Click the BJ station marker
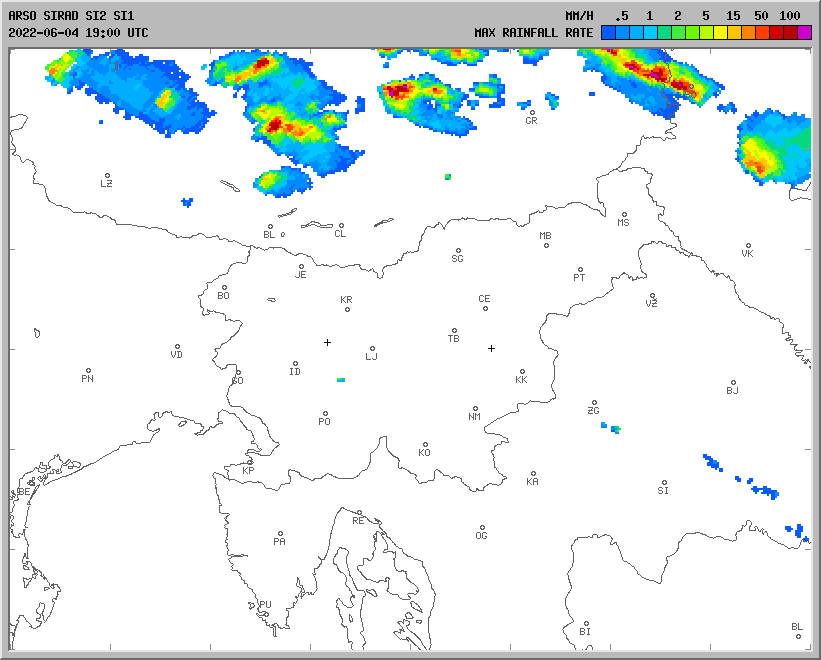Image resolution: width=821 pixels, height=660 pixels. tap(732, 383)
